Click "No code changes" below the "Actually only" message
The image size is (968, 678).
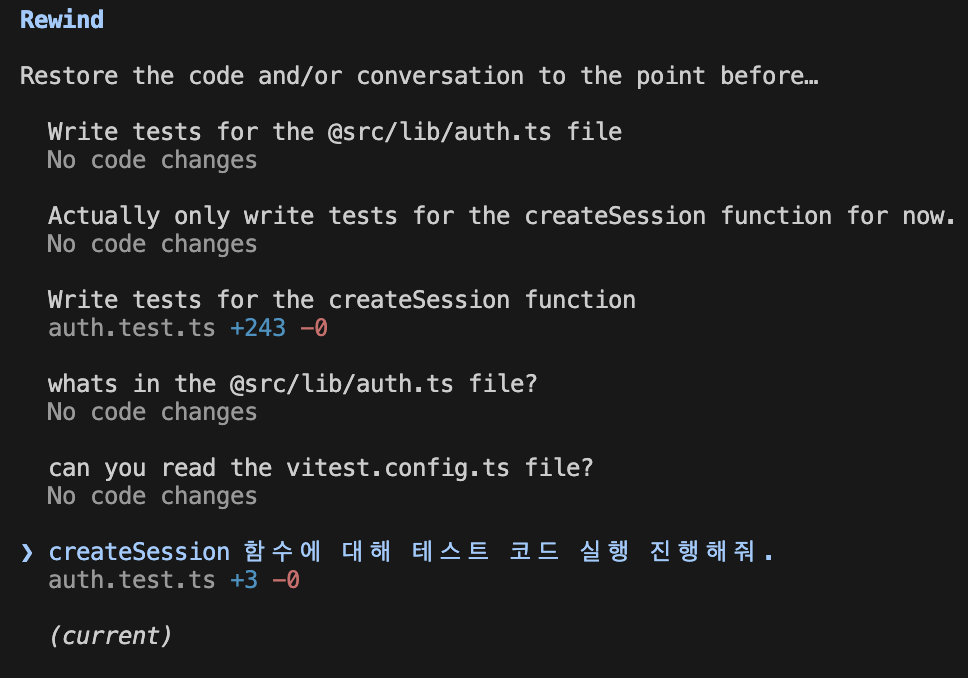152,245
